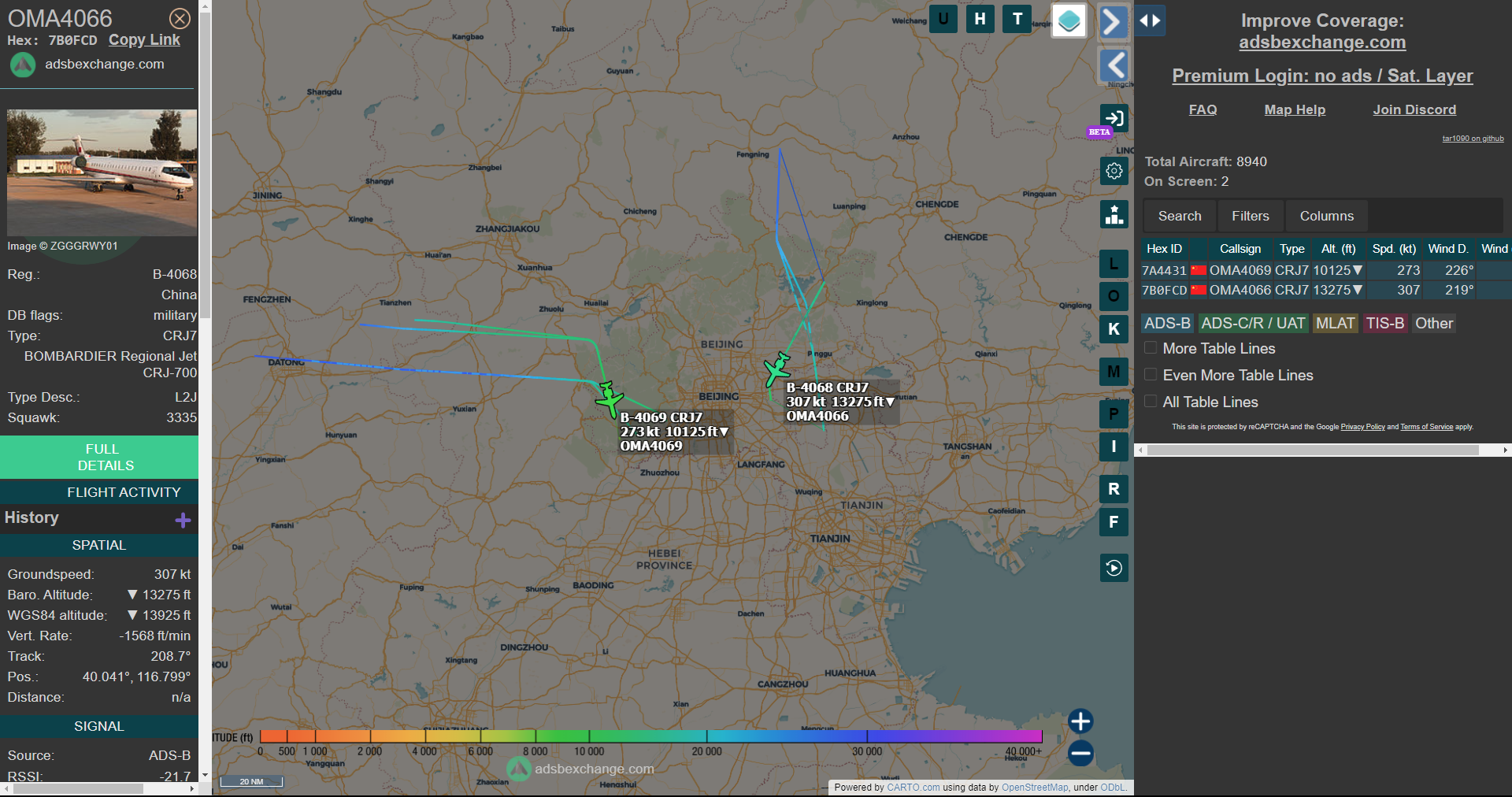Zoom out the map with minus button

pyautogui.click(x=1080, y=754)
